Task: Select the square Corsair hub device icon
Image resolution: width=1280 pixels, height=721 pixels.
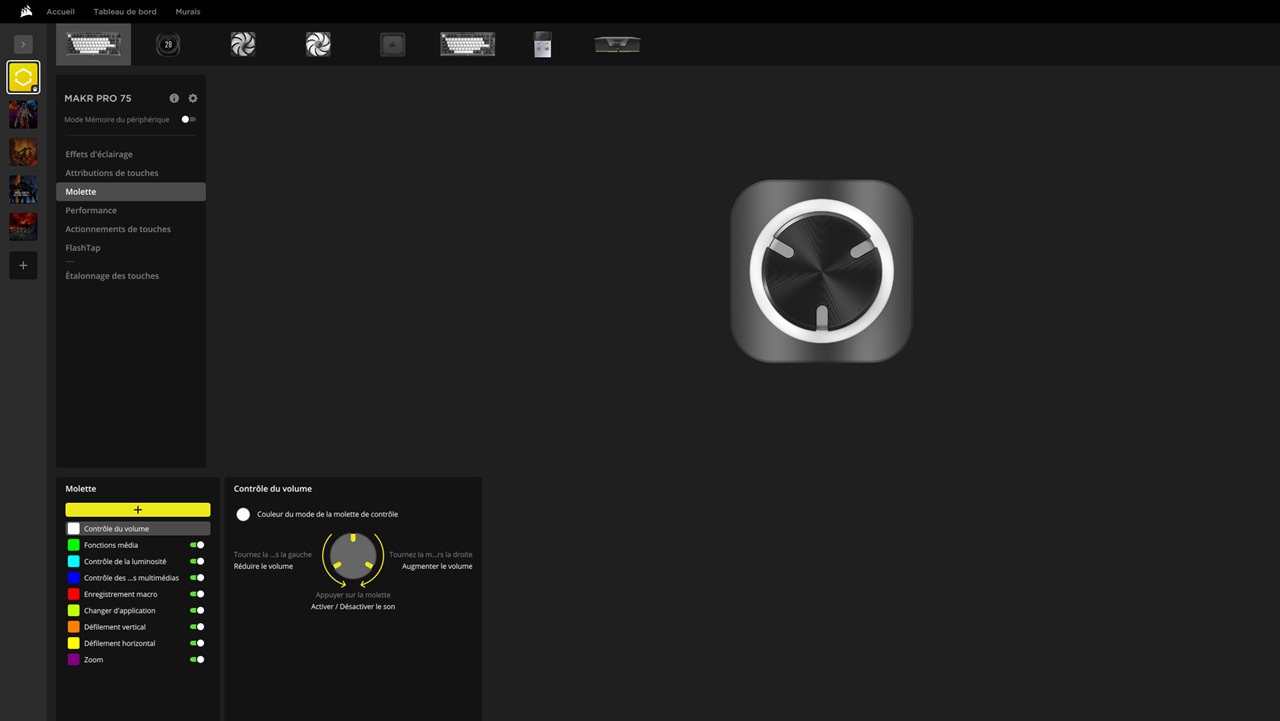Action: [x=392, y=44]
